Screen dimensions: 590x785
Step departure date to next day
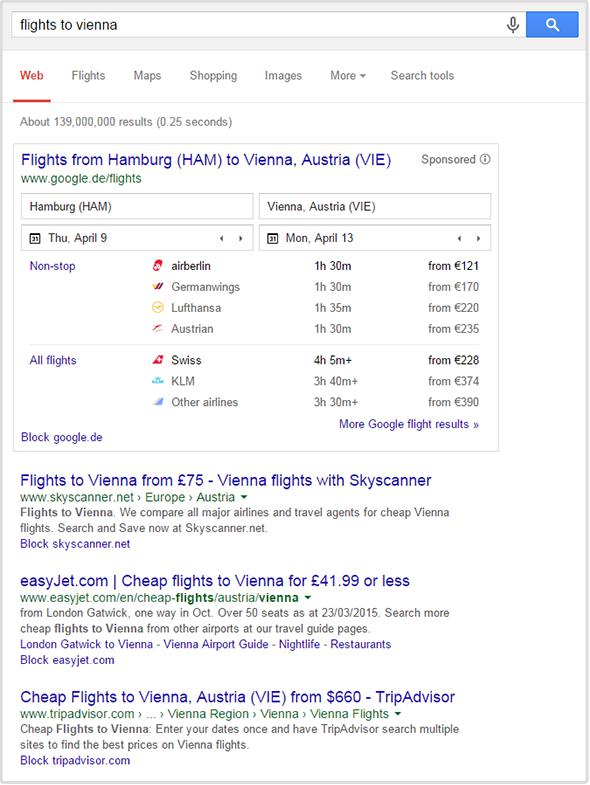241,238
